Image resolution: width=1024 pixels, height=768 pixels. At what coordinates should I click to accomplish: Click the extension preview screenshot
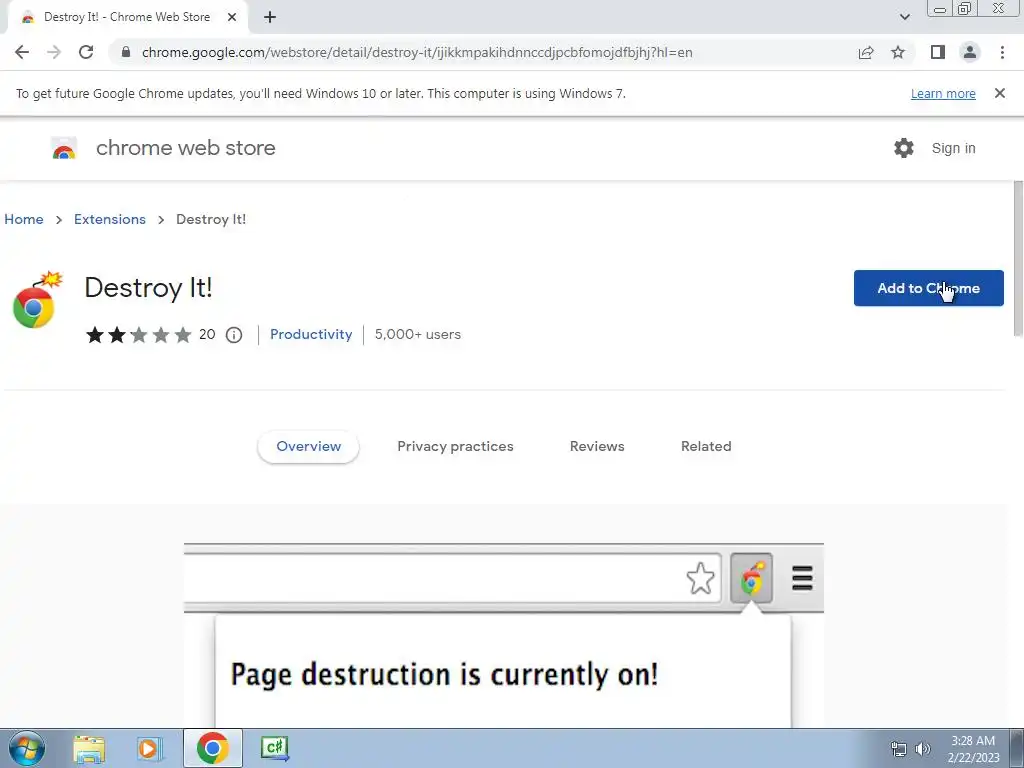point(504,635)
